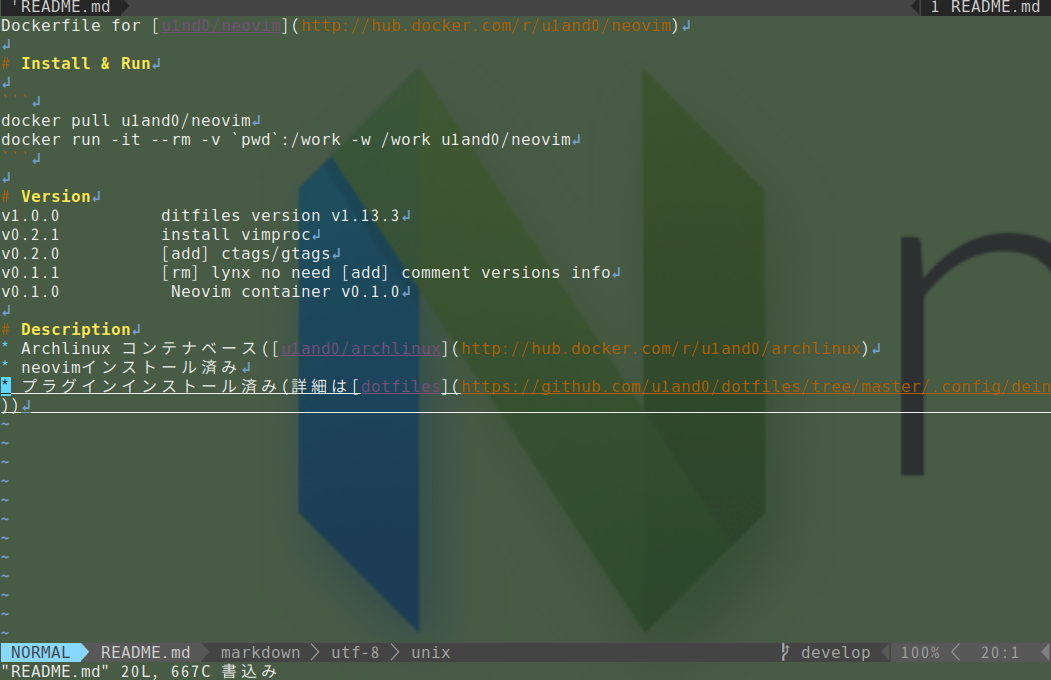Click the 'Dockerfile for' text on first line

tap(70, 26)
